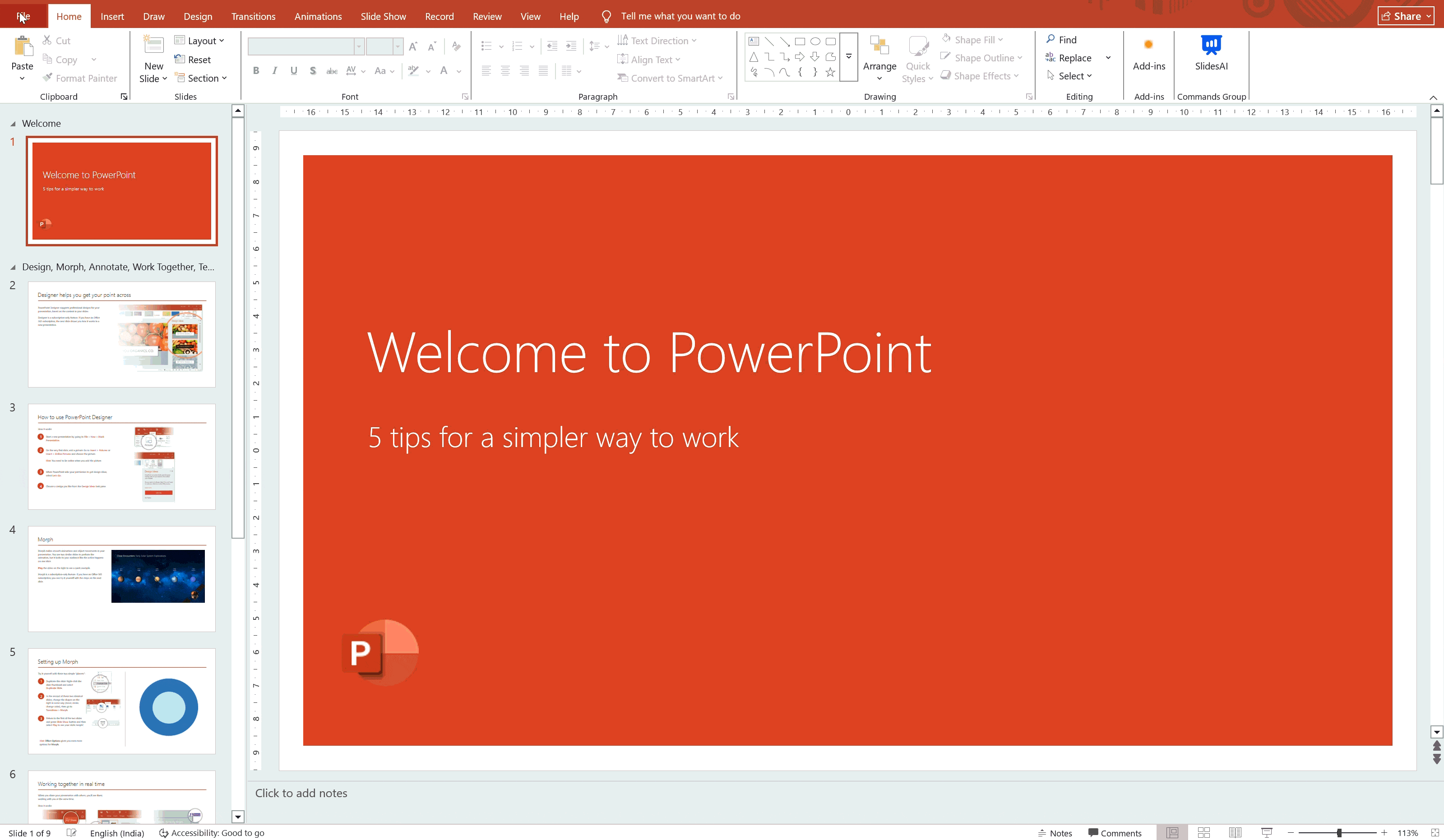Click the Find search icon
This screenshot has height=840, width=1444.
pos(1051,40)
